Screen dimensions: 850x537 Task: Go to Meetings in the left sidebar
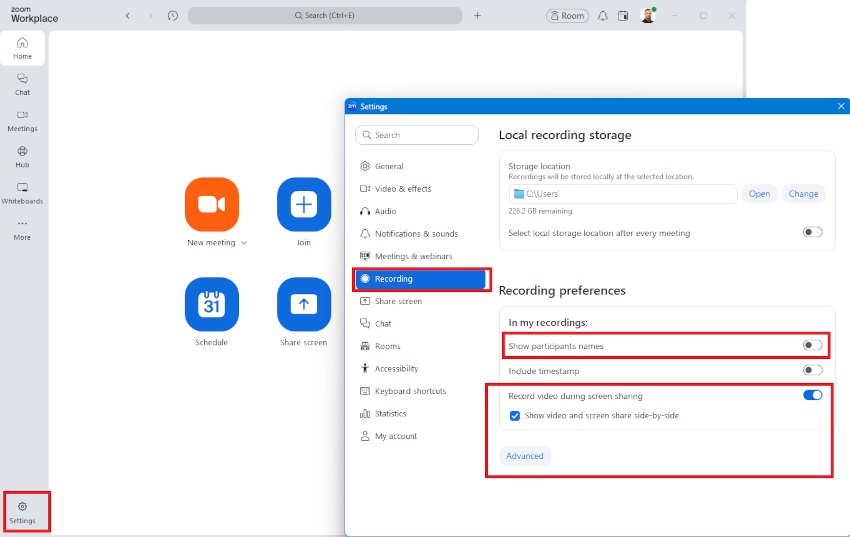[x=22, y=121]
